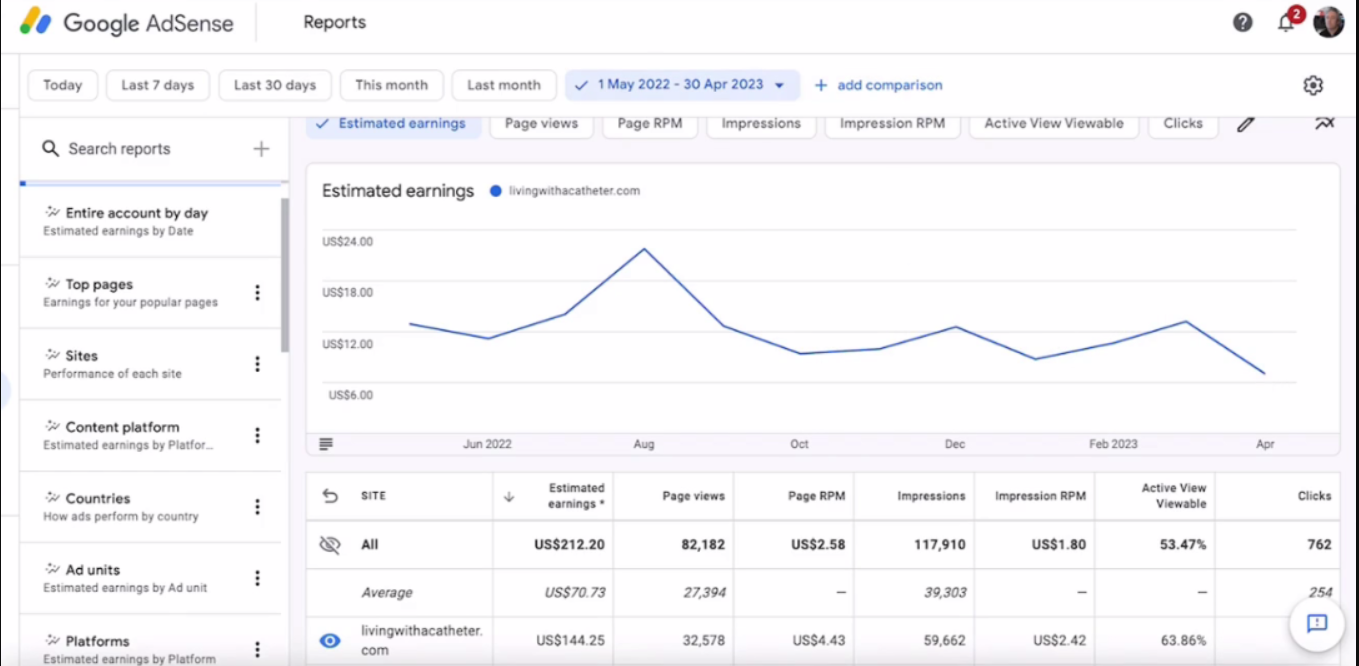
Task: Sort by Clicks column header
Action: pyautogui.click(x=1314, y=496)
